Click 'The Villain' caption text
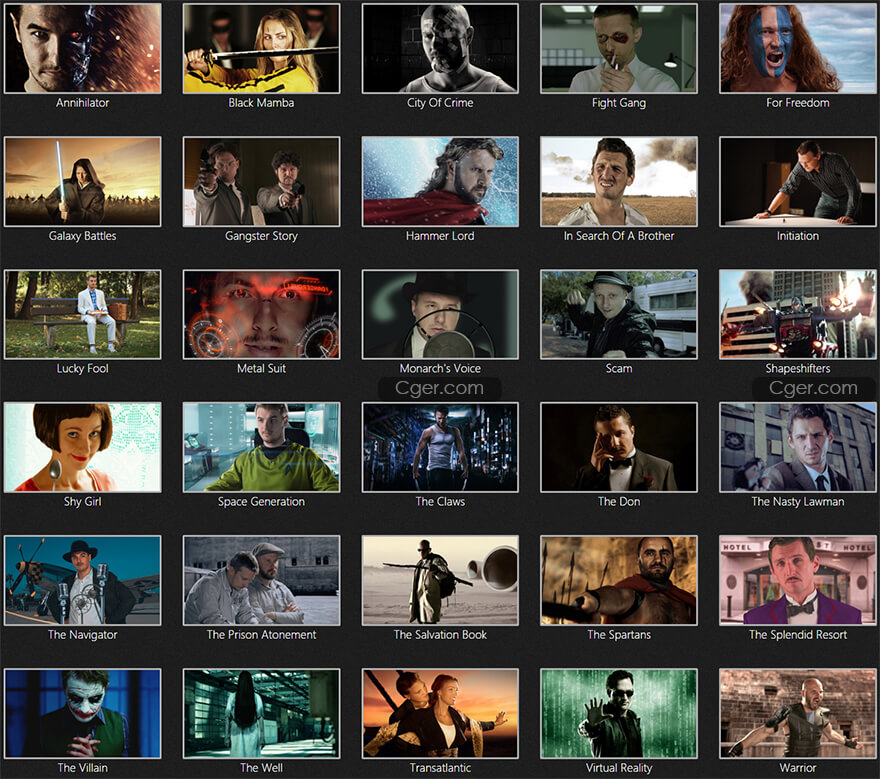Screen dimensions: 880x779 82,768
